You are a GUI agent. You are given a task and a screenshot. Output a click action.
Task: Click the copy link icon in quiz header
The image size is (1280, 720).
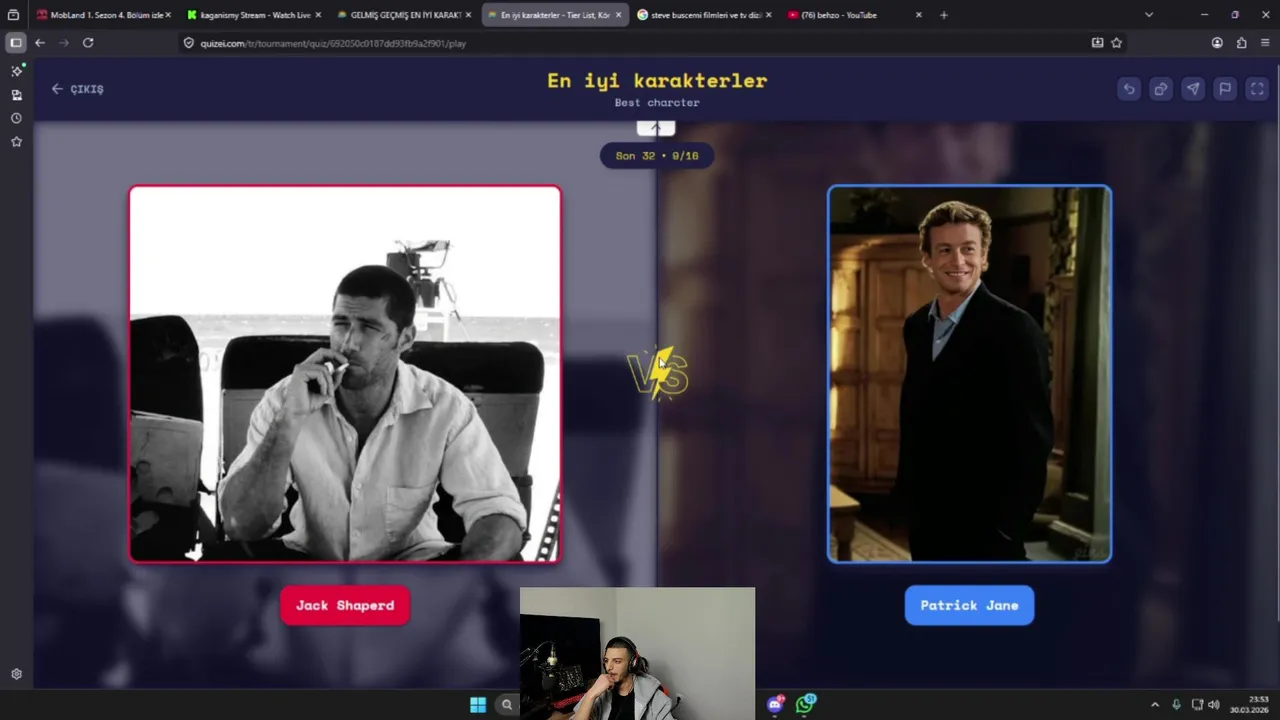point(1161,89)
